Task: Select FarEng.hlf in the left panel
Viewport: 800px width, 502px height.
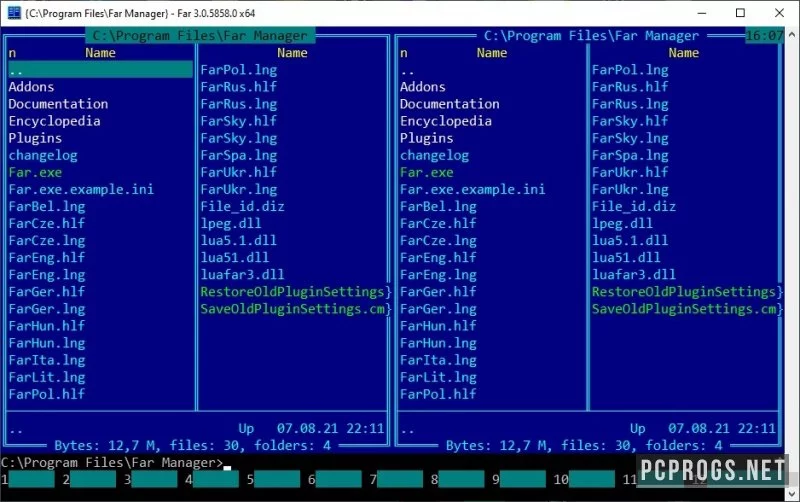Action: (47, 258)
